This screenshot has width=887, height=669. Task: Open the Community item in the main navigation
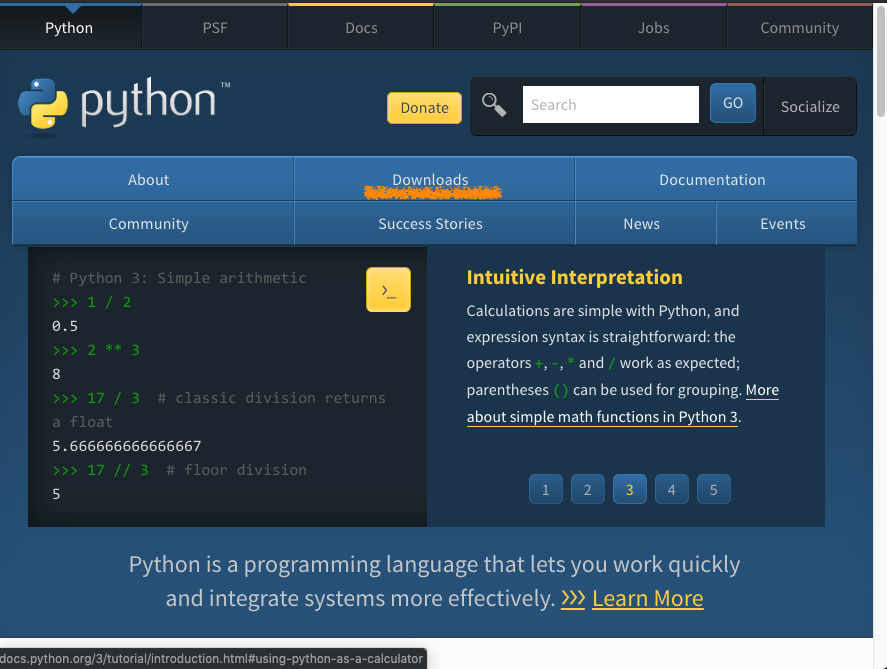(x=153, y=223)
